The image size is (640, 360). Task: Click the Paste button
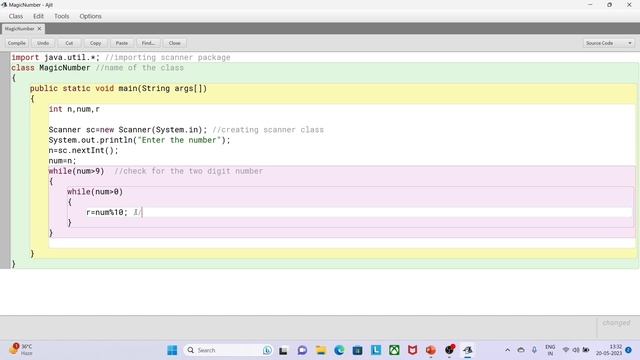(122, 43)
